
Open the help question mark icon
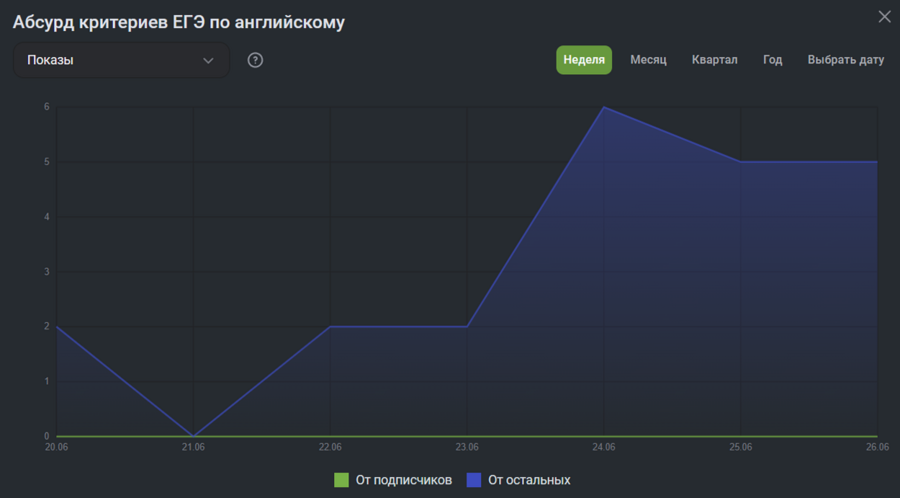[255, 60]
